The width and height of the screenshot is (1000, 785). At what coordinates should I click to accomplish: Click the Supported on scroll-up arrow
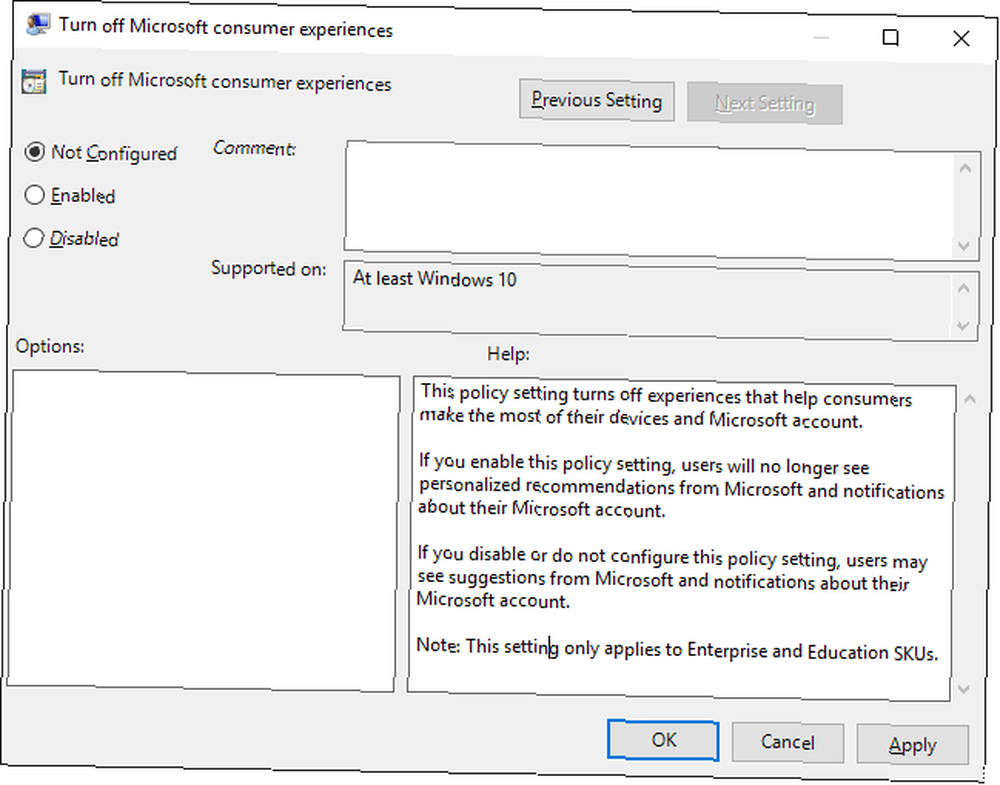[x=964, y=288]
